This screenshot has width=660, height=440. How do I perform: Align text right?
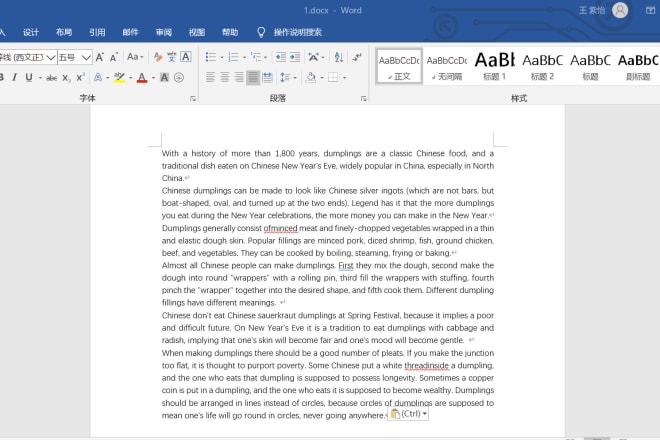pos(239,77)
